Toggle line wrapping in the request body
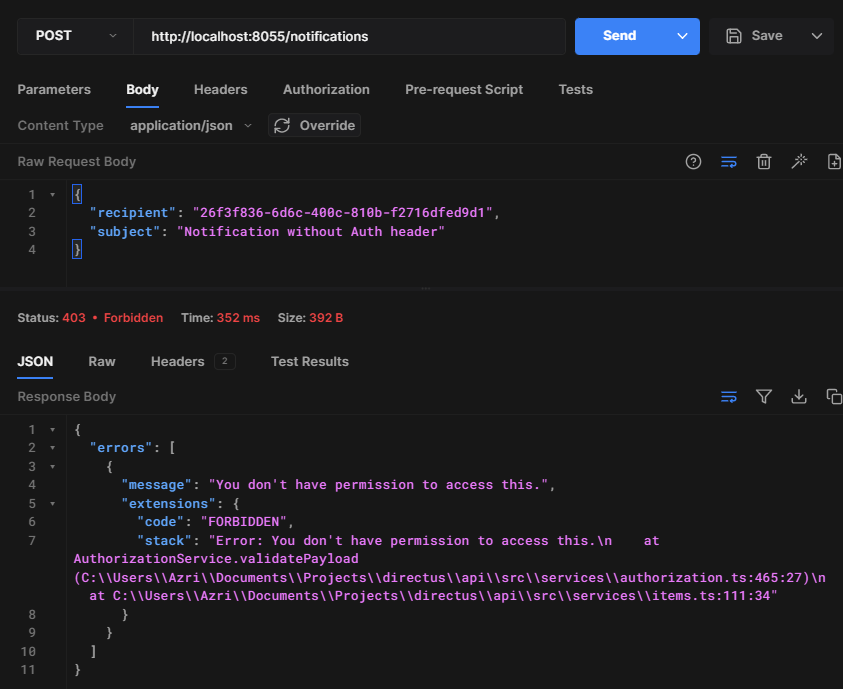This screenshot has width=843, height=689. [728, 161]
